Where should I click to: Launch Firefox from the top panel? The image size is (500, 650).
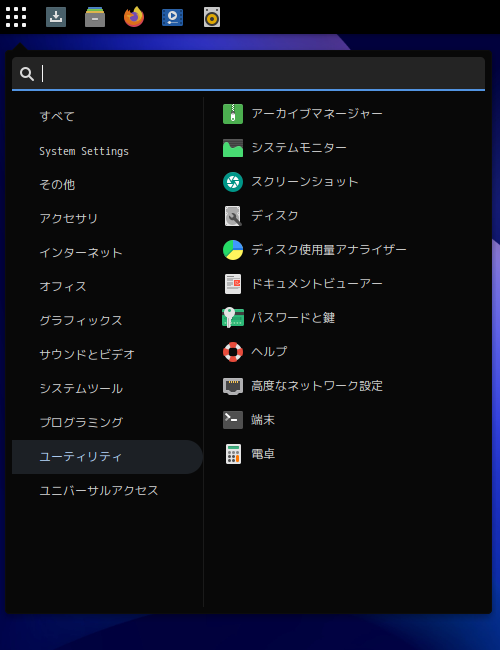click(x=134, y=17)
